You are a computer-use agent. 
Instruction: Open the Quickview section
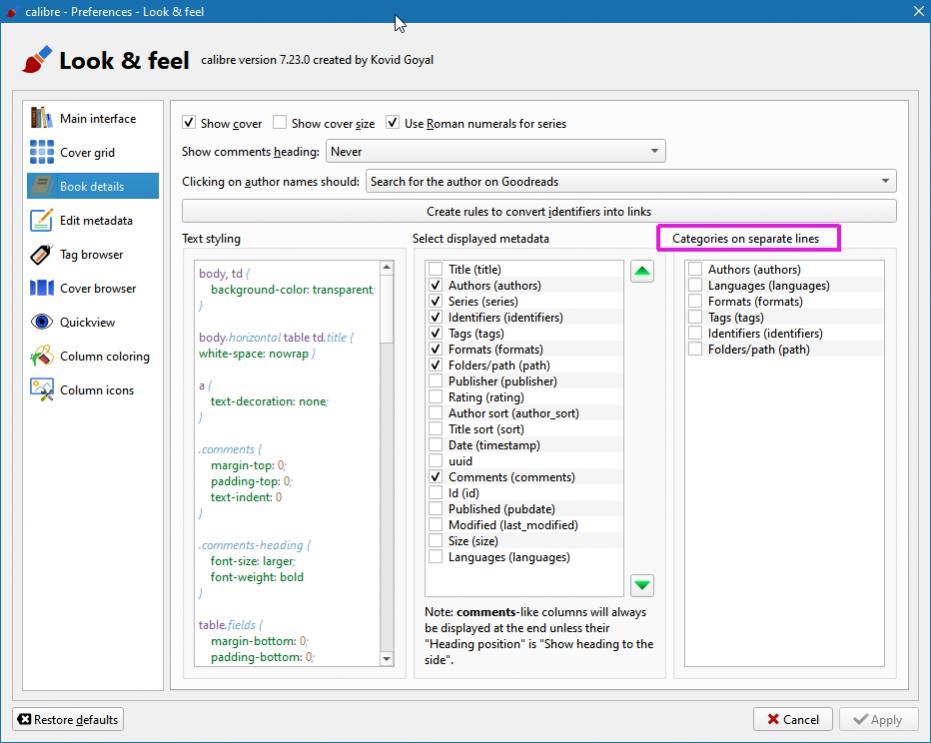click(x=93, y=322)
